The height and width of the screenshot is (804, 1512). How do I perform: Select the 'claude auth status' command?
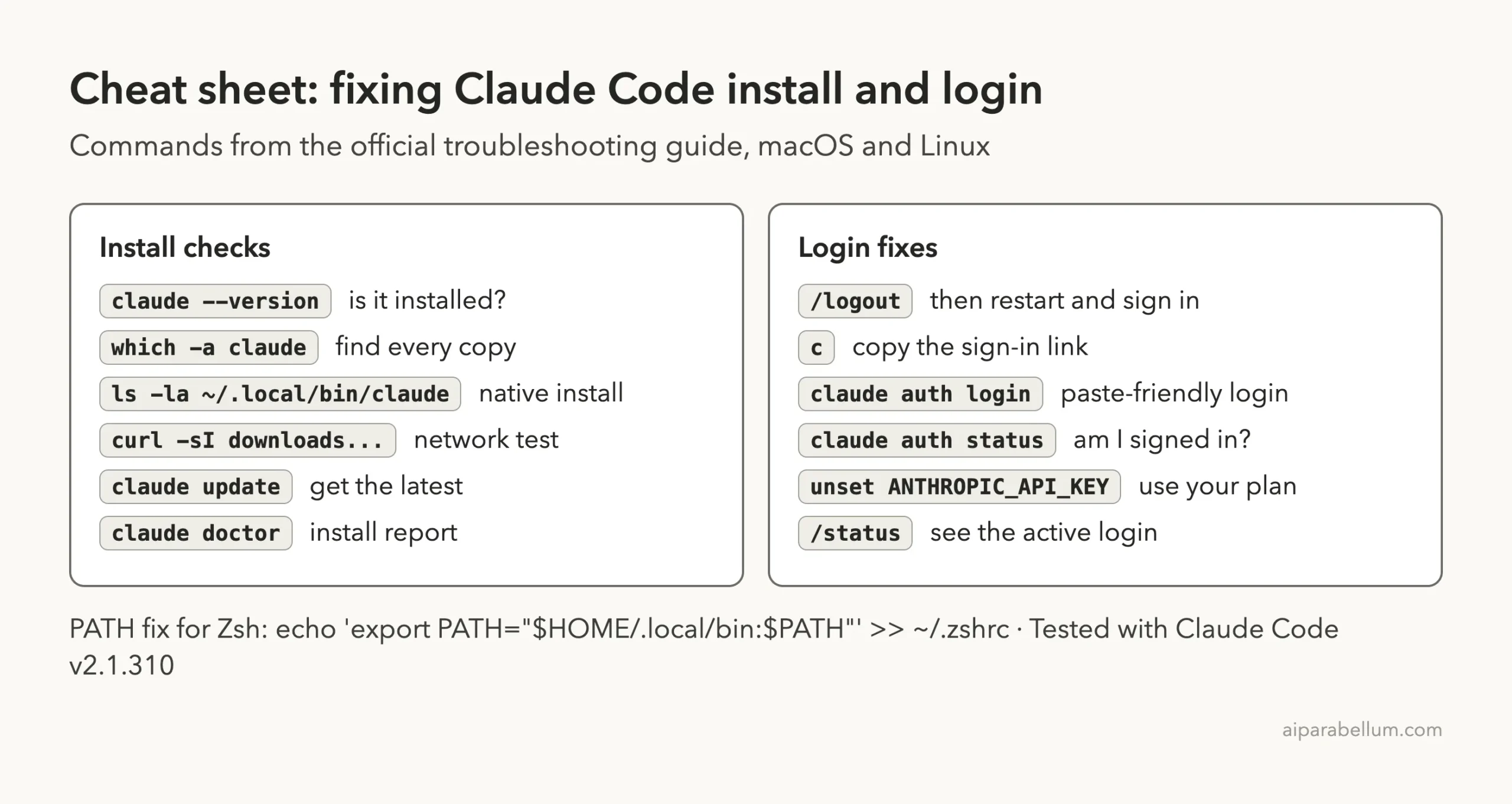(x=927, y=440)
